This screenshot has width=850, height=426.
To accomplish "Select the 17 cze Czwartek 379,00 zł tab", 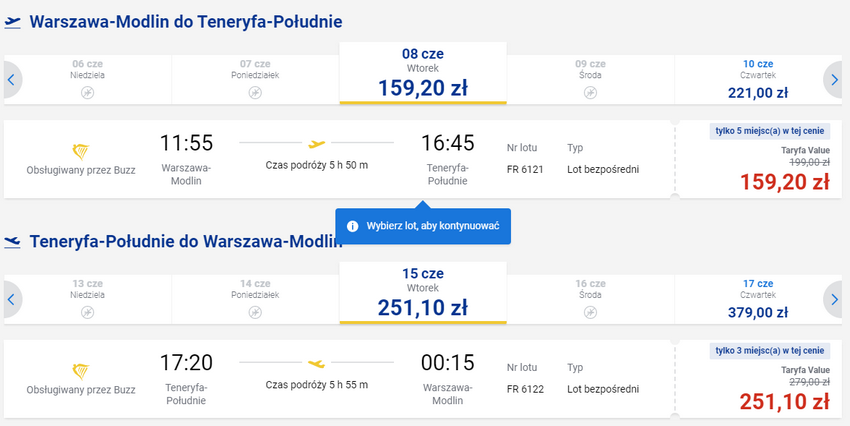I will 758,300.
